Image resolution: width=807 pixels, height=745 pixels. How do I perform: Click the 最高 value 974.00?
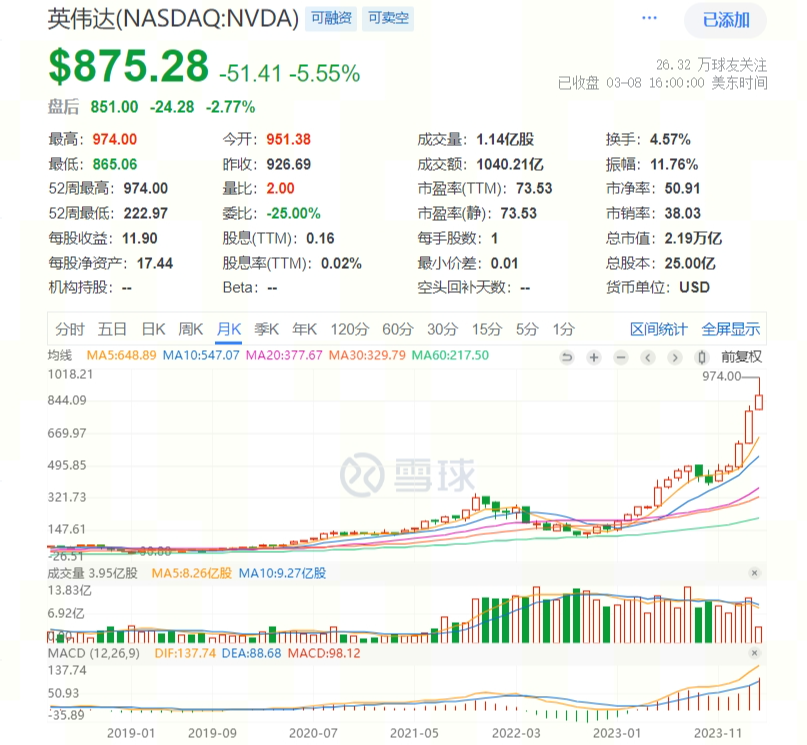tap(115, 139)
